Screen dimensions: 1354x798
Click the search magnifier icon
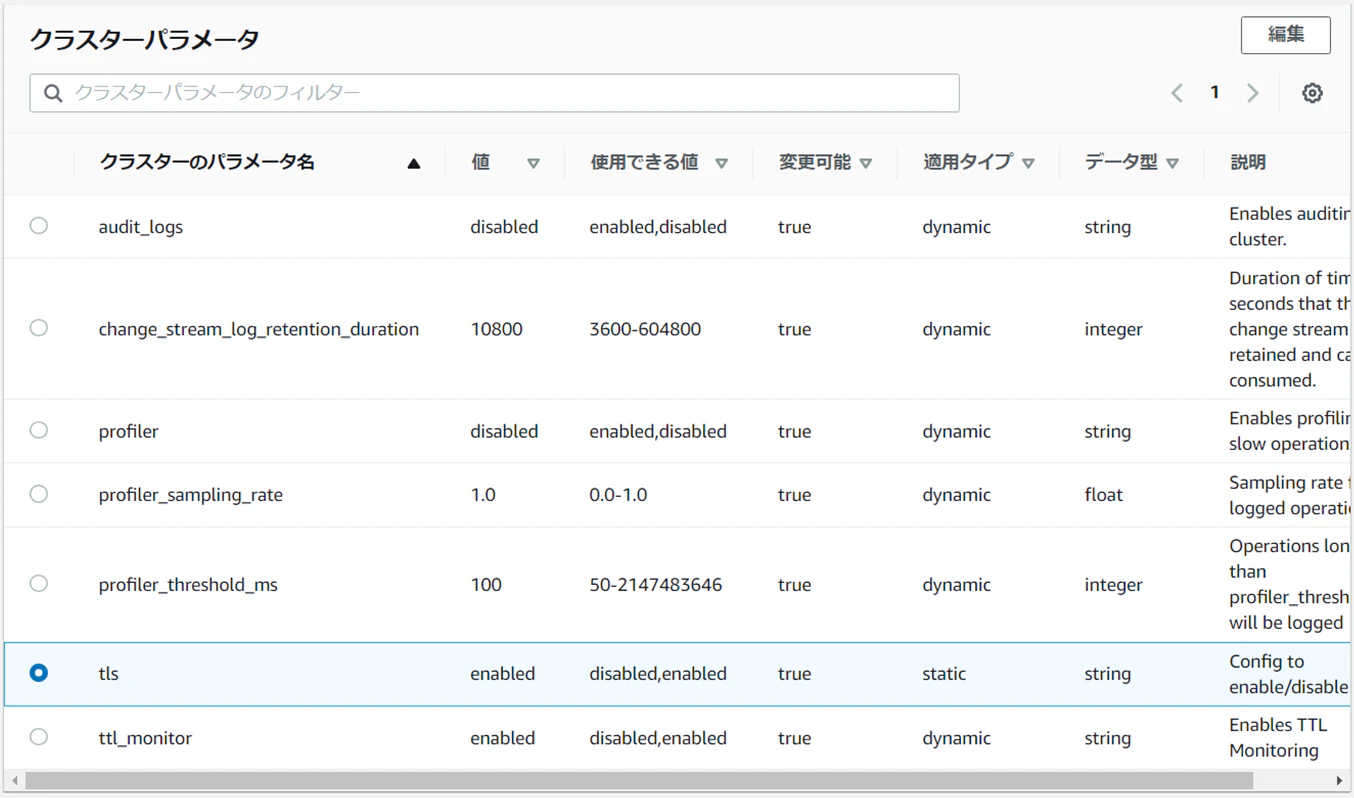click(x=53, y=93)
